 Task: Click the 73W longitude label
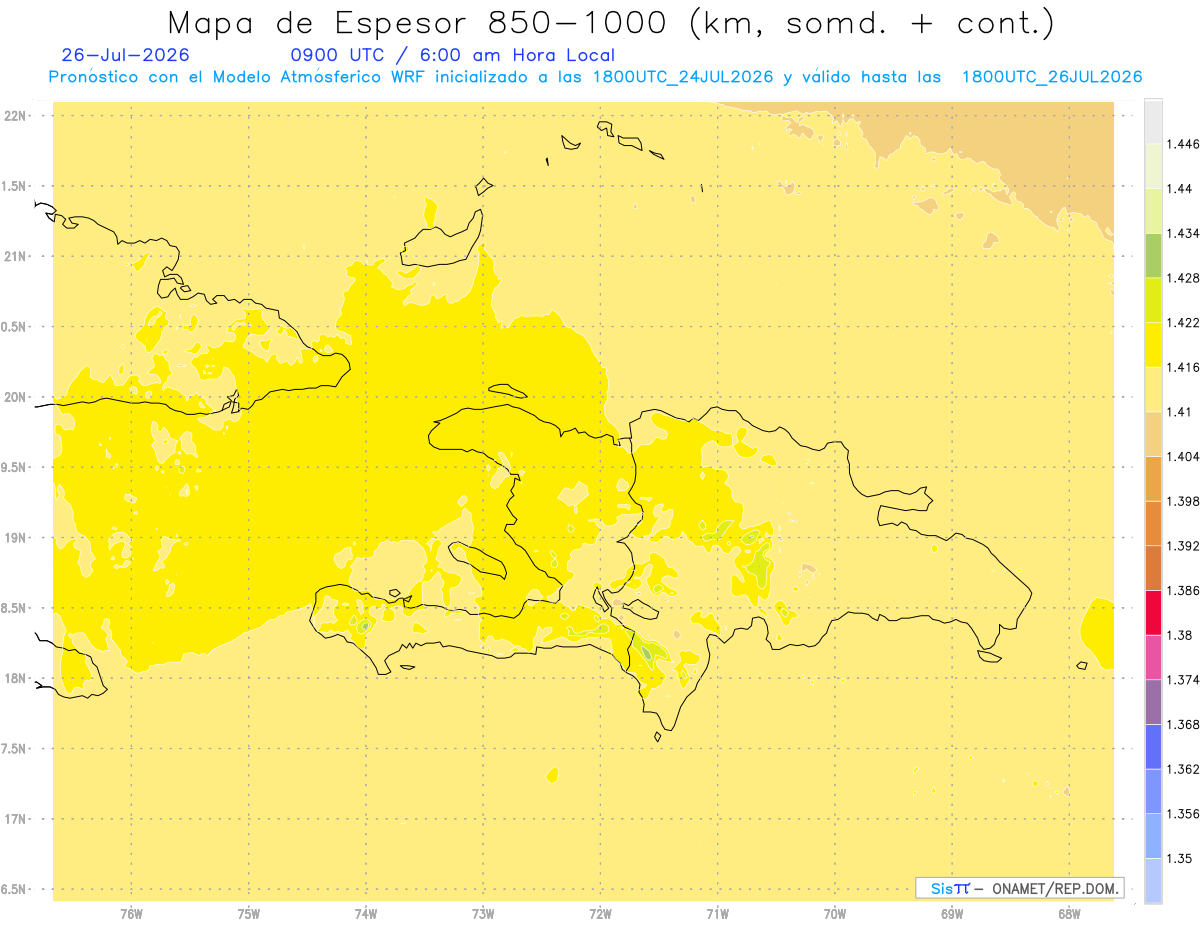[483, 913]
